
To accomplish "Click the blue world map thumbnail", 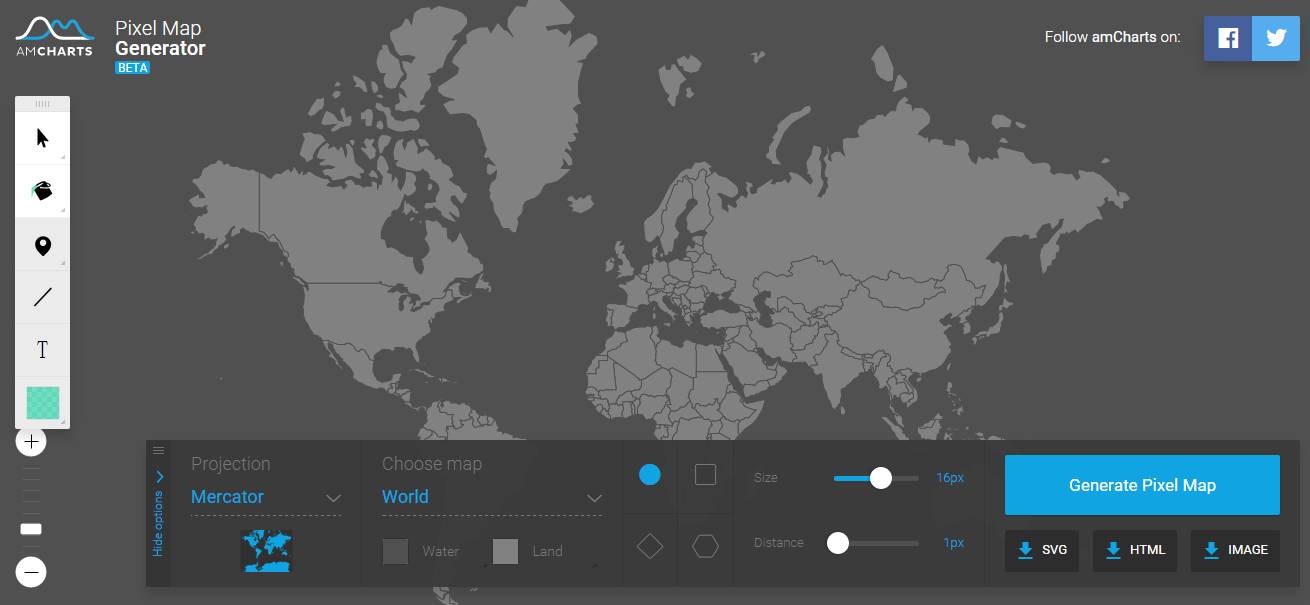I will [266, 551].
